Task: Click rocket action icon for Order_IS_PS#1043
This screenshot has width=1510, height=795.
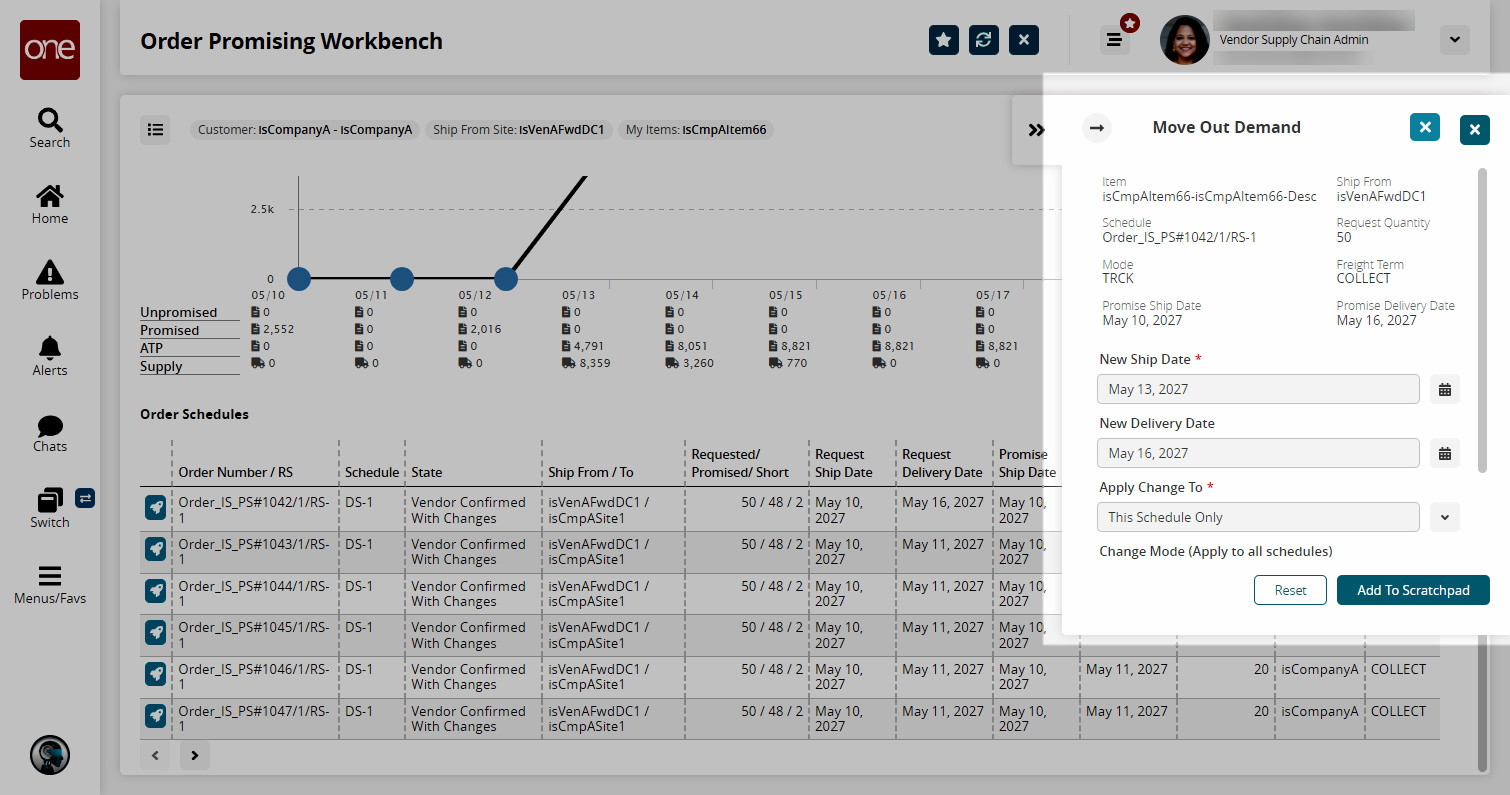Action: (155, 548)
